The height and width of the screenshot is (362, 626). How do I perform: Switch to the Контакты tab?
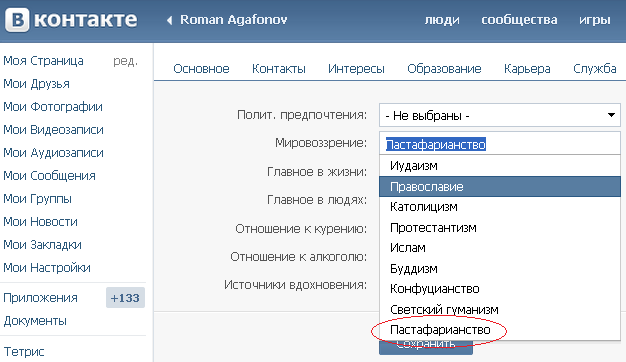pyautogui.click(x=279, y=69)
